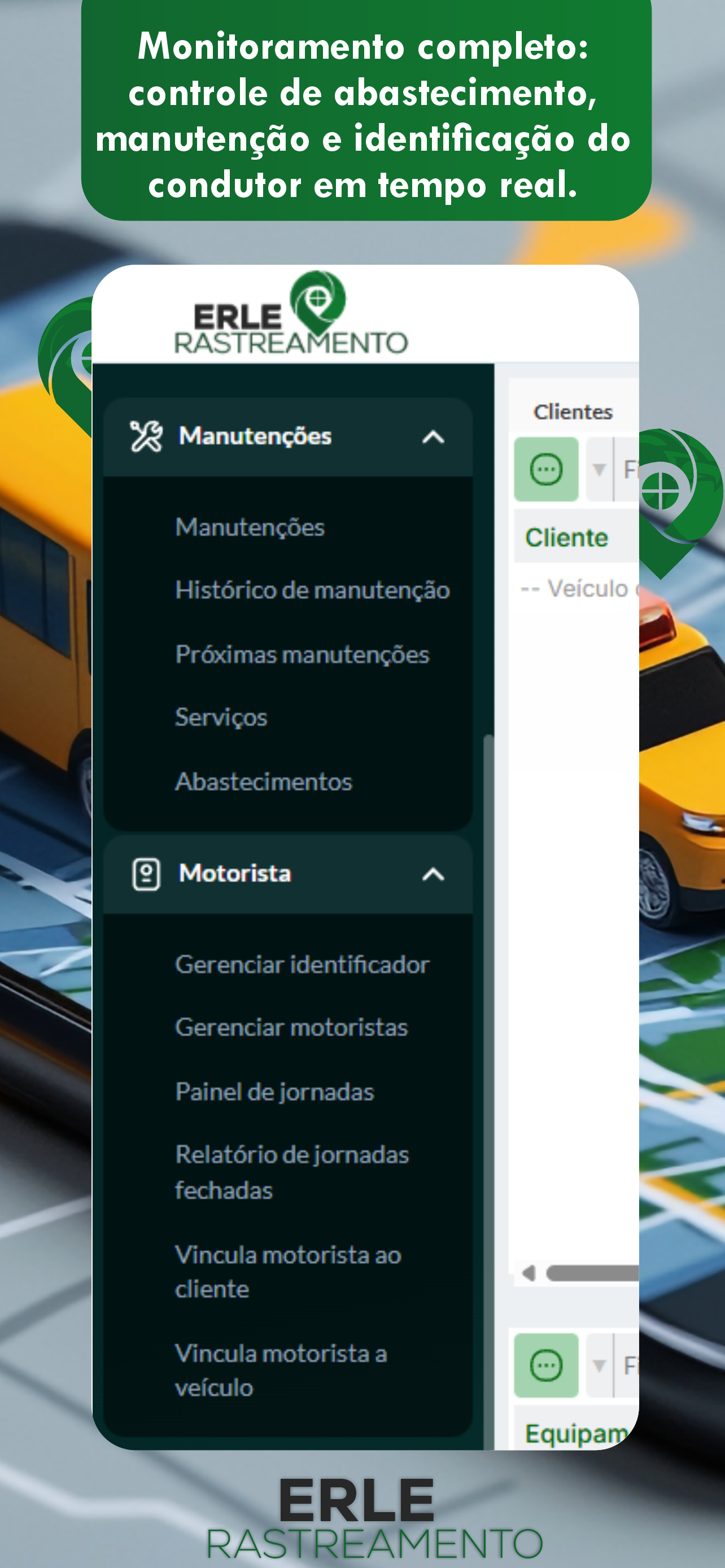The height and width of the screenshot is (1568, 725).
Task: Select Próximas manutenções
Action: 302,655
